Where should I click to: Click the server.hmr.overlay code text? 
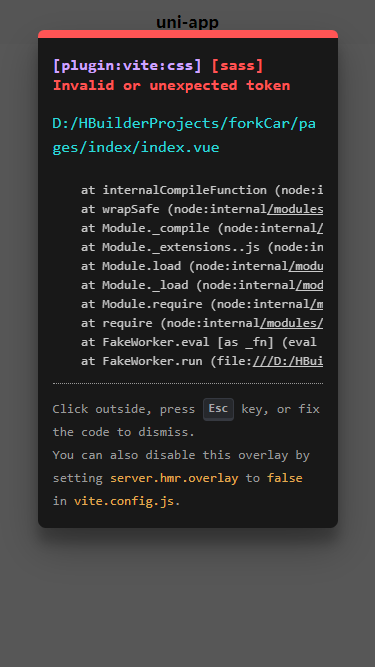pos(174,478)
